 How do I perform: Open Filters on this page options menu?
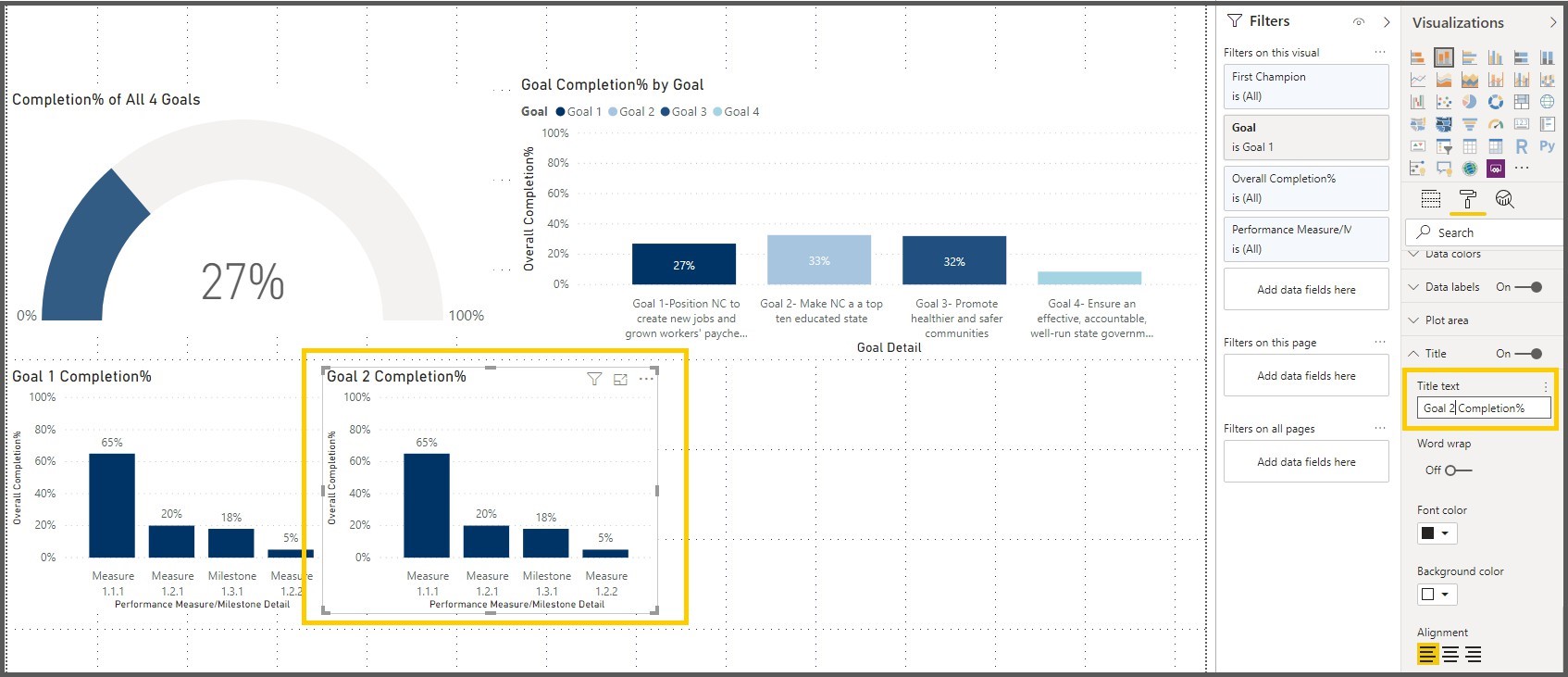point(1380,343)
